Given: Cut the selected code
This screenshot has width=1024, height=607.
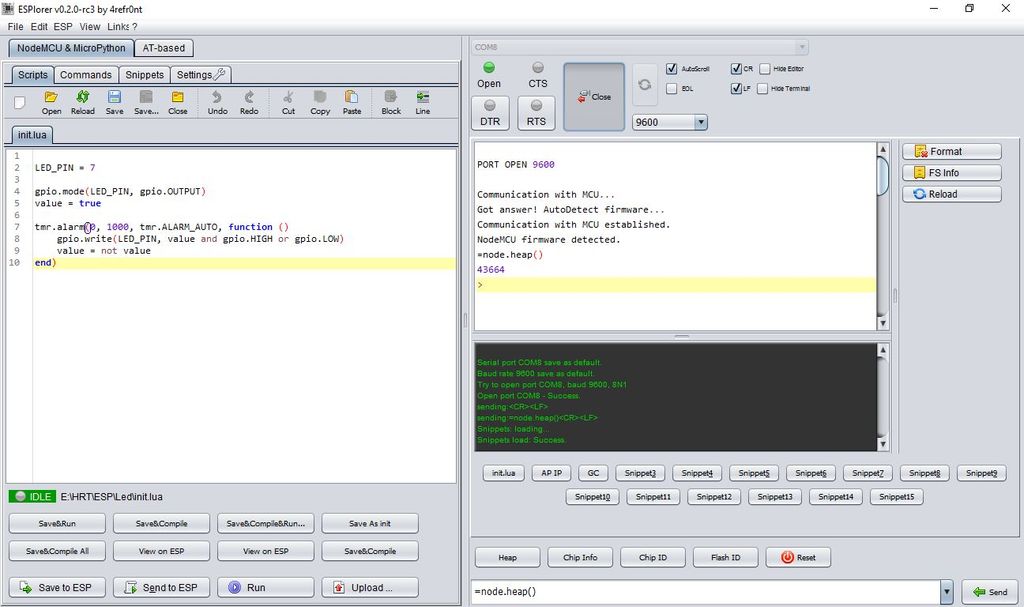Looking at the screenshot, I should pos(288,103).
